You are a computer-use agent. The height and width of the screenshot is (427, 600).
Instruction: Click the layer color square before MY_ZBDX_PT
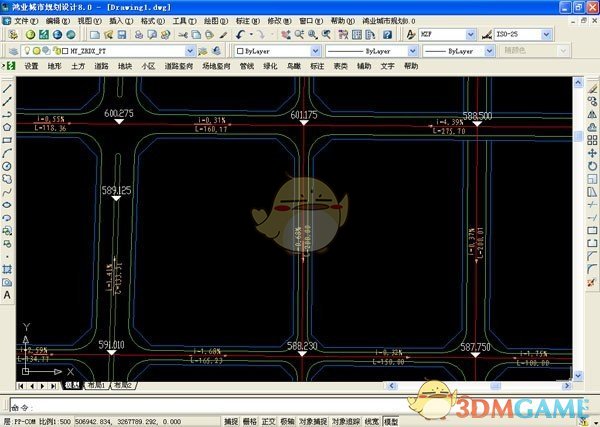point(65,51)
